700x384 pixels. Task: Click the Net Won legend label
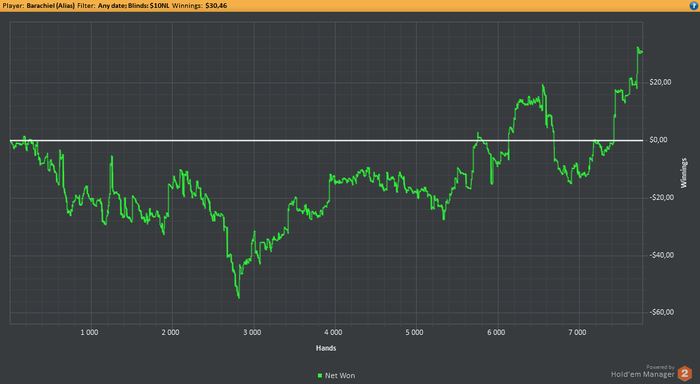[340, 376]
